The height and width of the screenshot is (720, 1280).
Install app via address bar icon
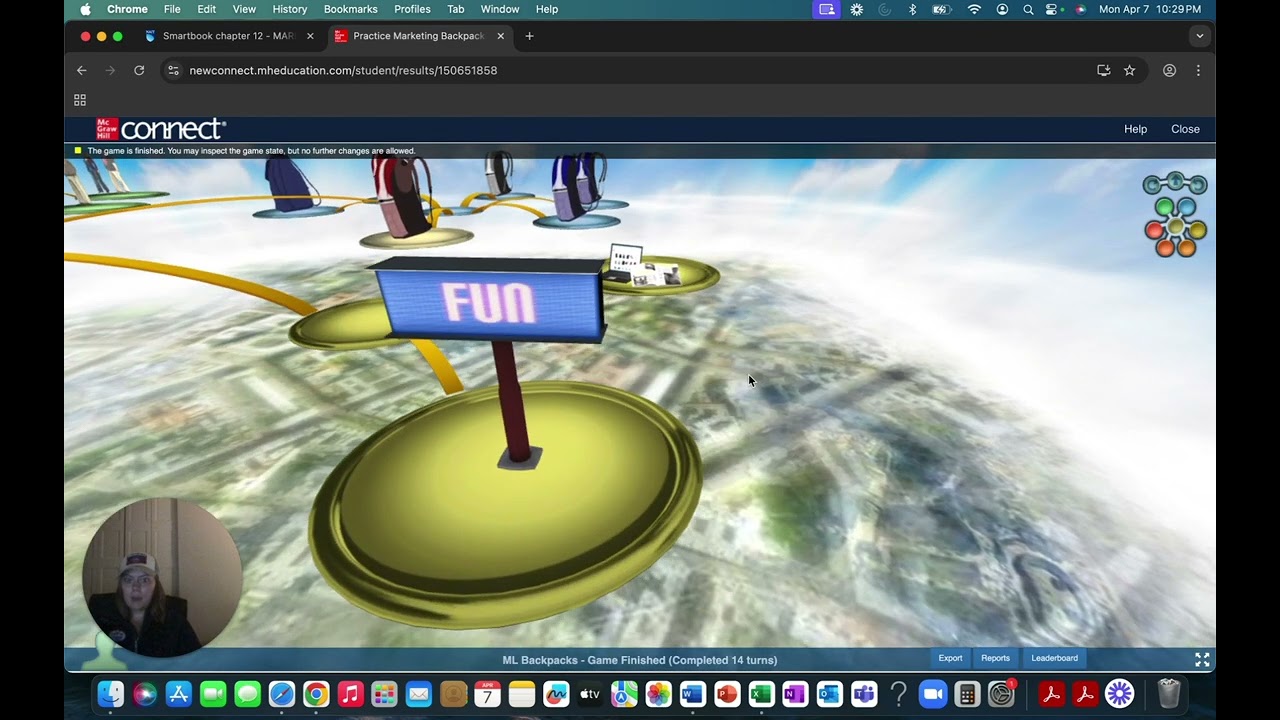coord(1103,70)
